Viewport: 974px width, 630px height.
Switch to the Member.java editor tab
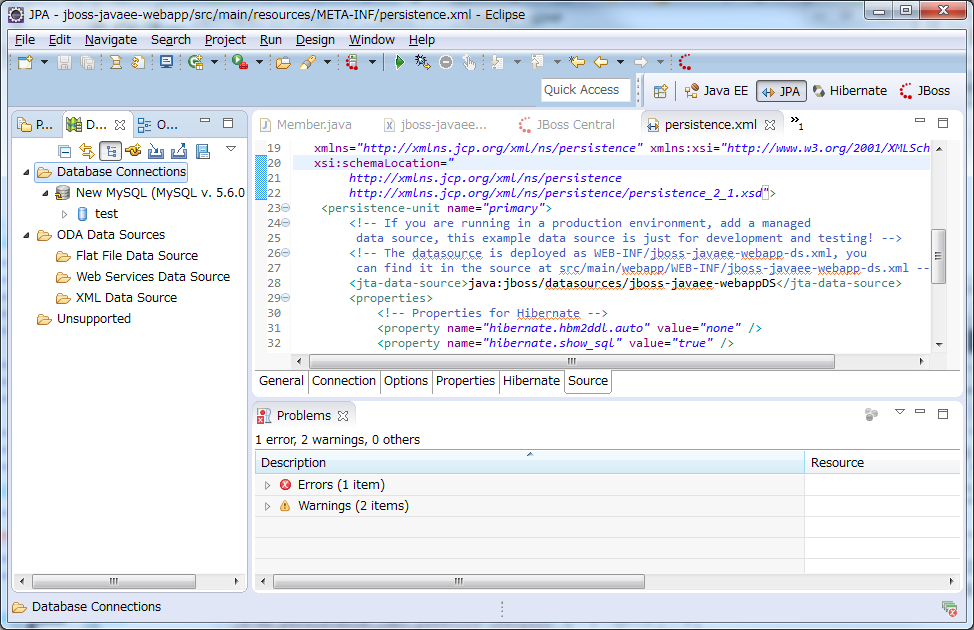(x=307, y=125)
